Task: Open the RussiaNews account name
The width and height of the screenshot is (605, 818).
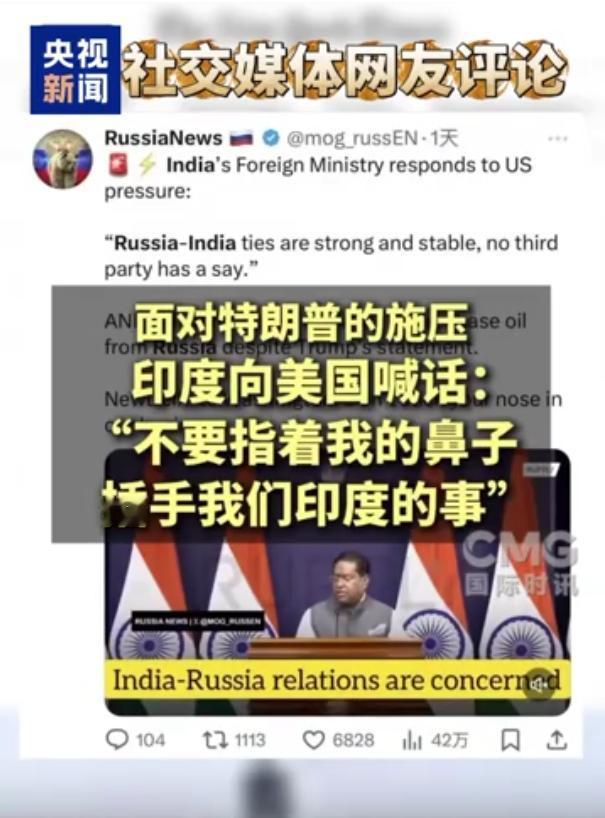Action: point(163,138)
